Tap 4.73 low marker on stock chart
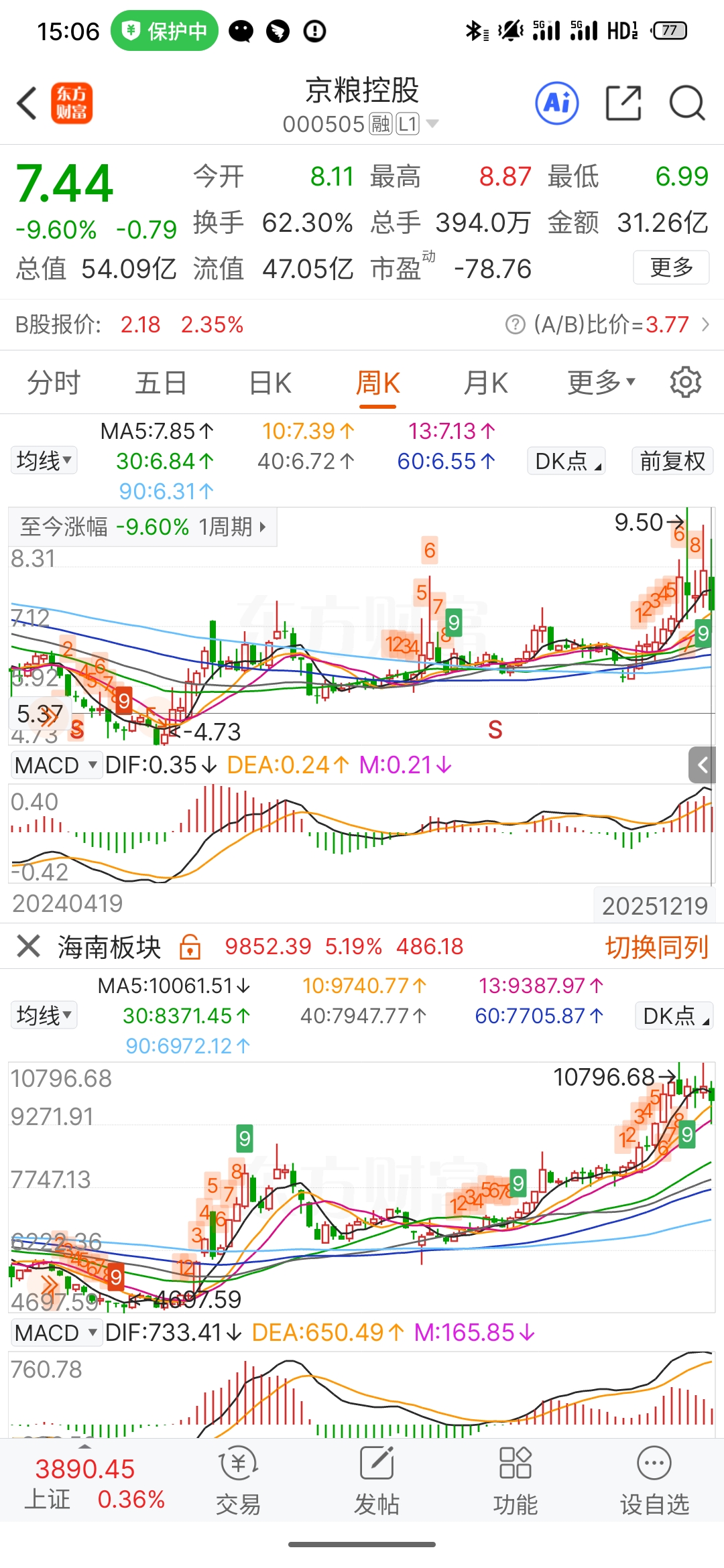 [204, 732]
